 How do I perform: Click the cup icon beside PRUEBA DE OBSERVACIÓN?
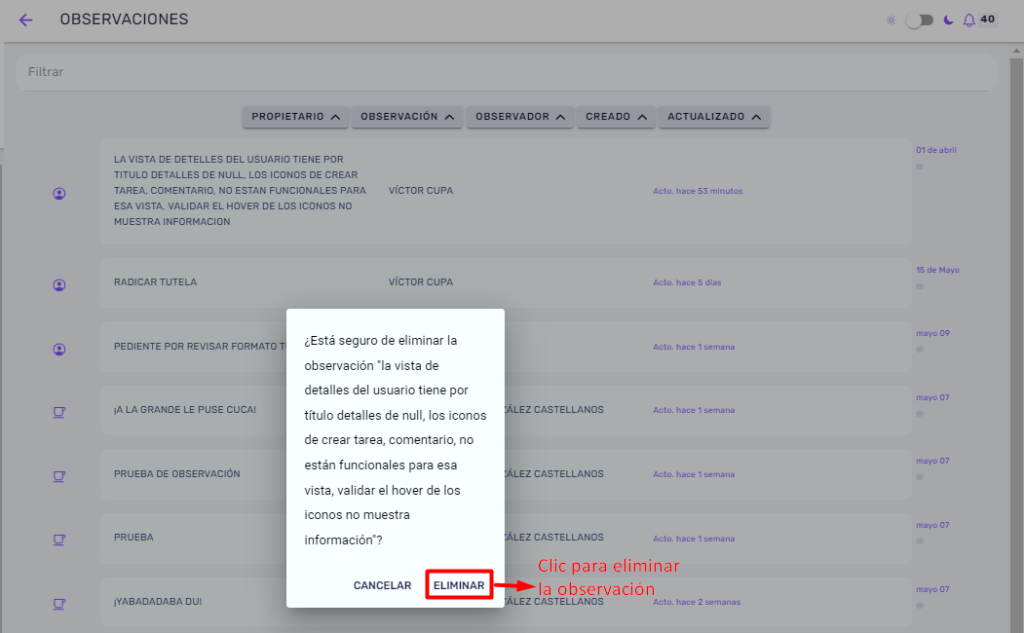(59, 476)
